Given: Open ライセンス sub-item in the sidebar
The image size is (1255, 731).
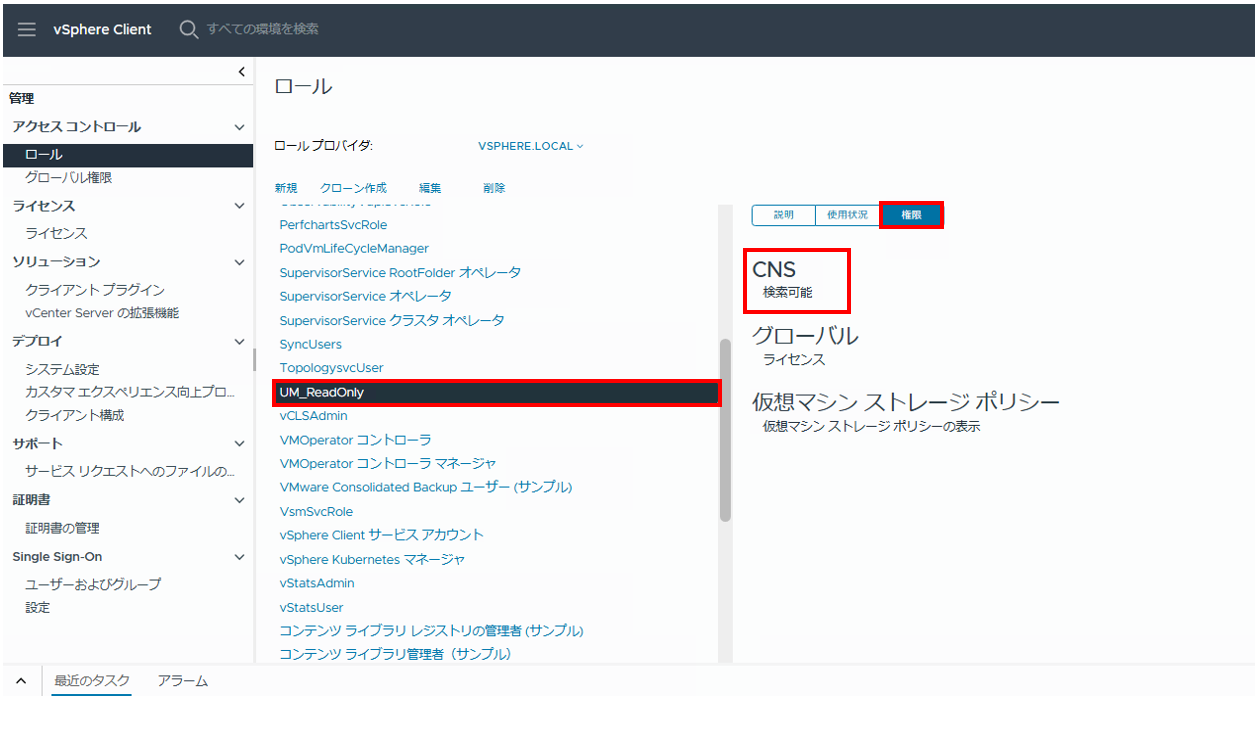Looking at the screenshot, I should [x=56, y=233].
